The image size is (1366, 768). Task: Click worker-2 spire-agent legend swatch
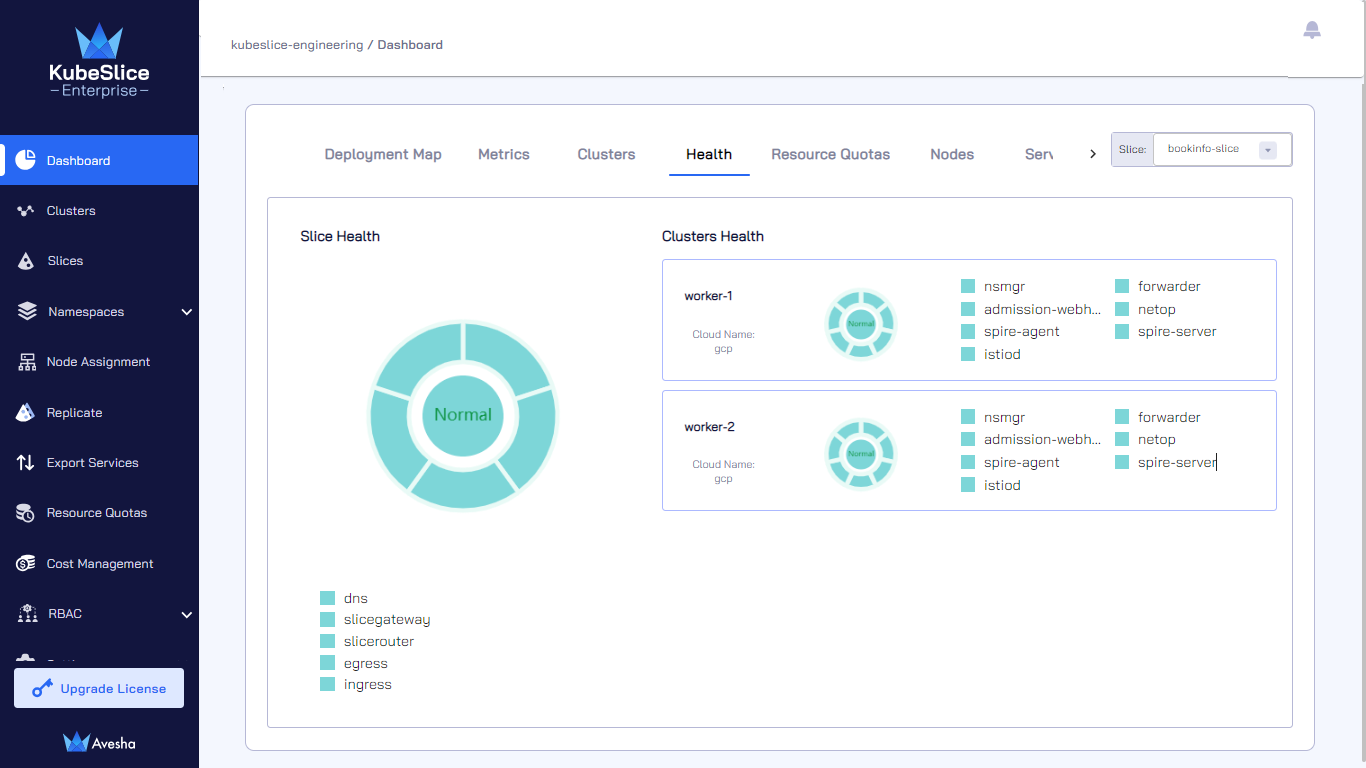[968, 462]
